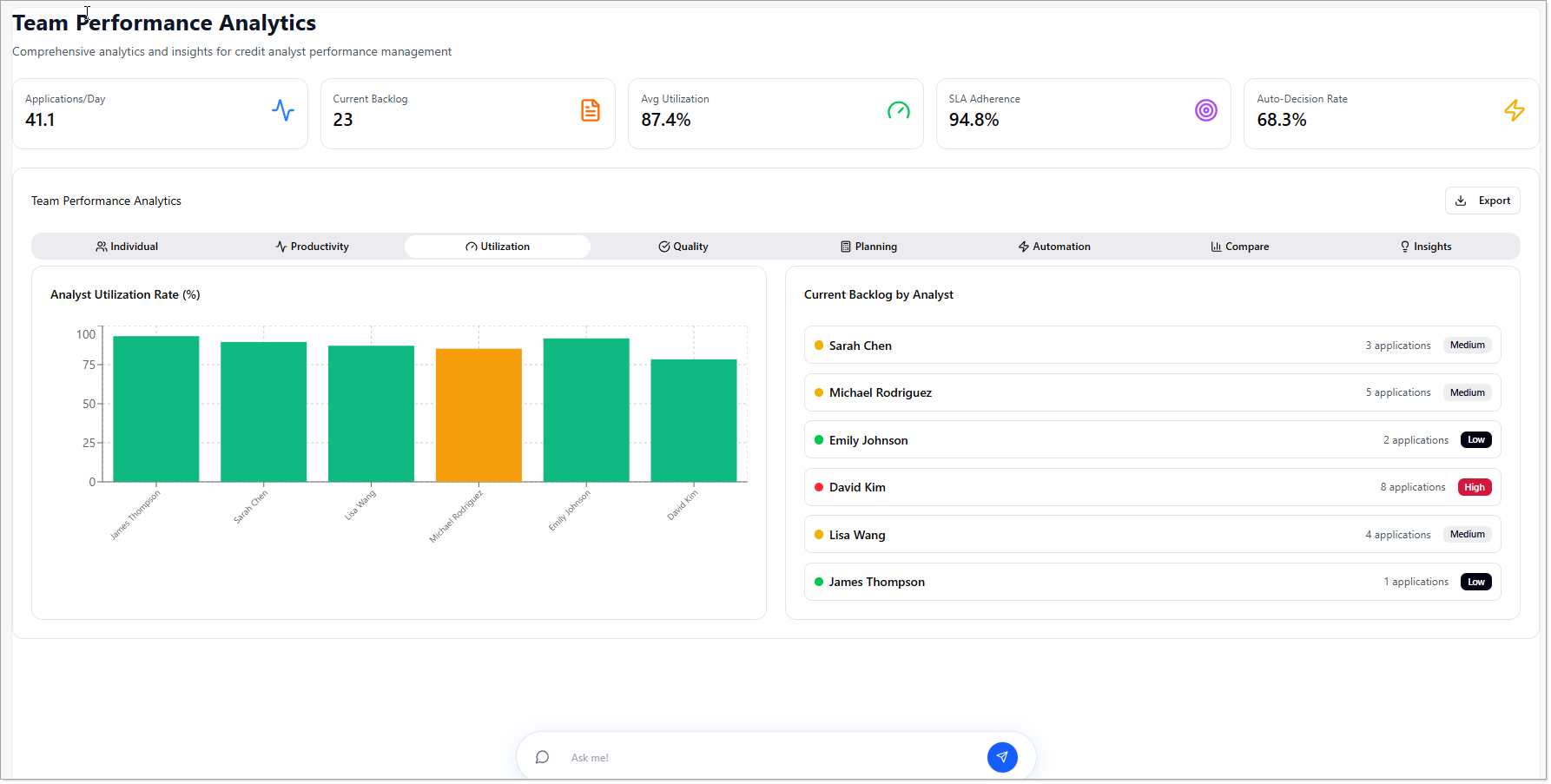Click the green David Kim utilization bar
Viewport: 1551px width, 784px height.
693,420
